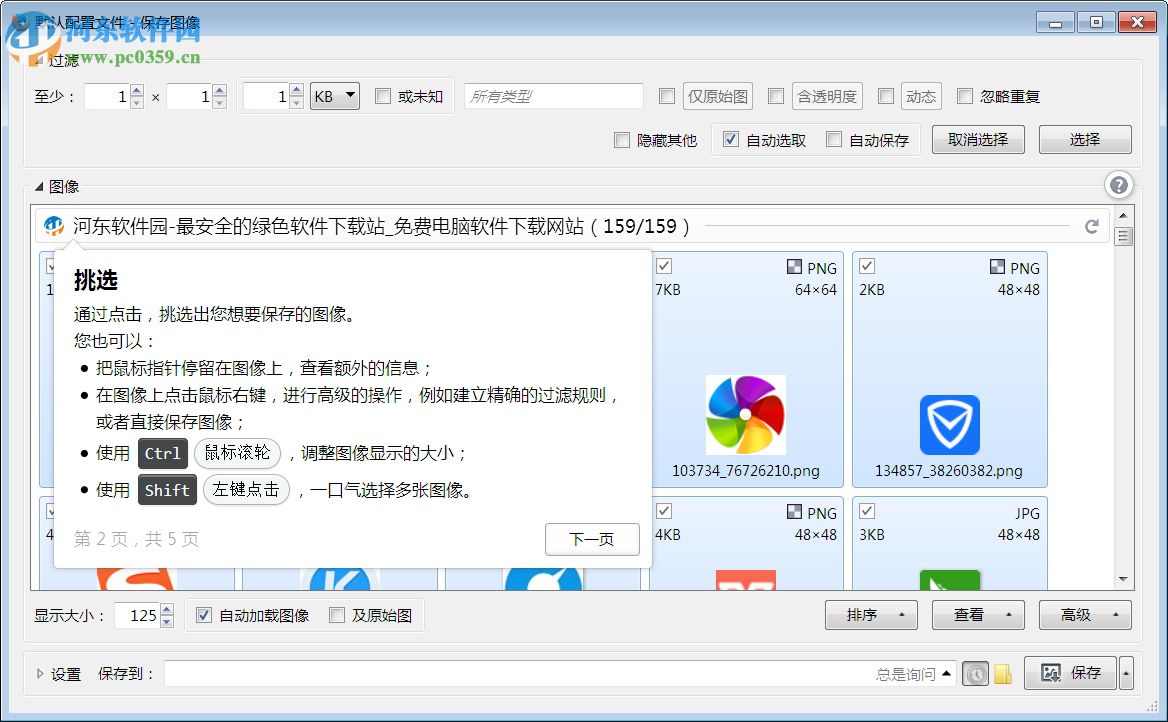Increase 显示大小 with the up stepper
1168x722 pixels.
coord(168,609)
